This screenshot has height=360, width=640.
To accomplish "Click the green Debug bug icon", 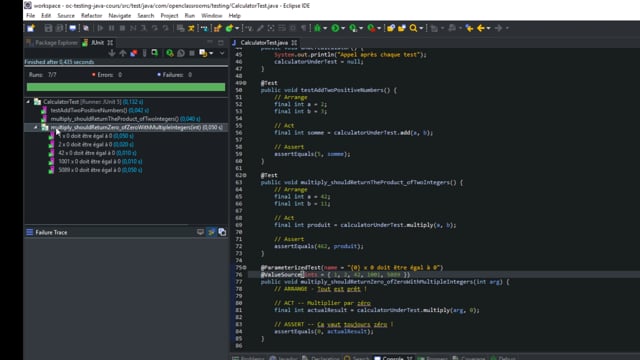I will pyautogui.click(x=317, y=28).
